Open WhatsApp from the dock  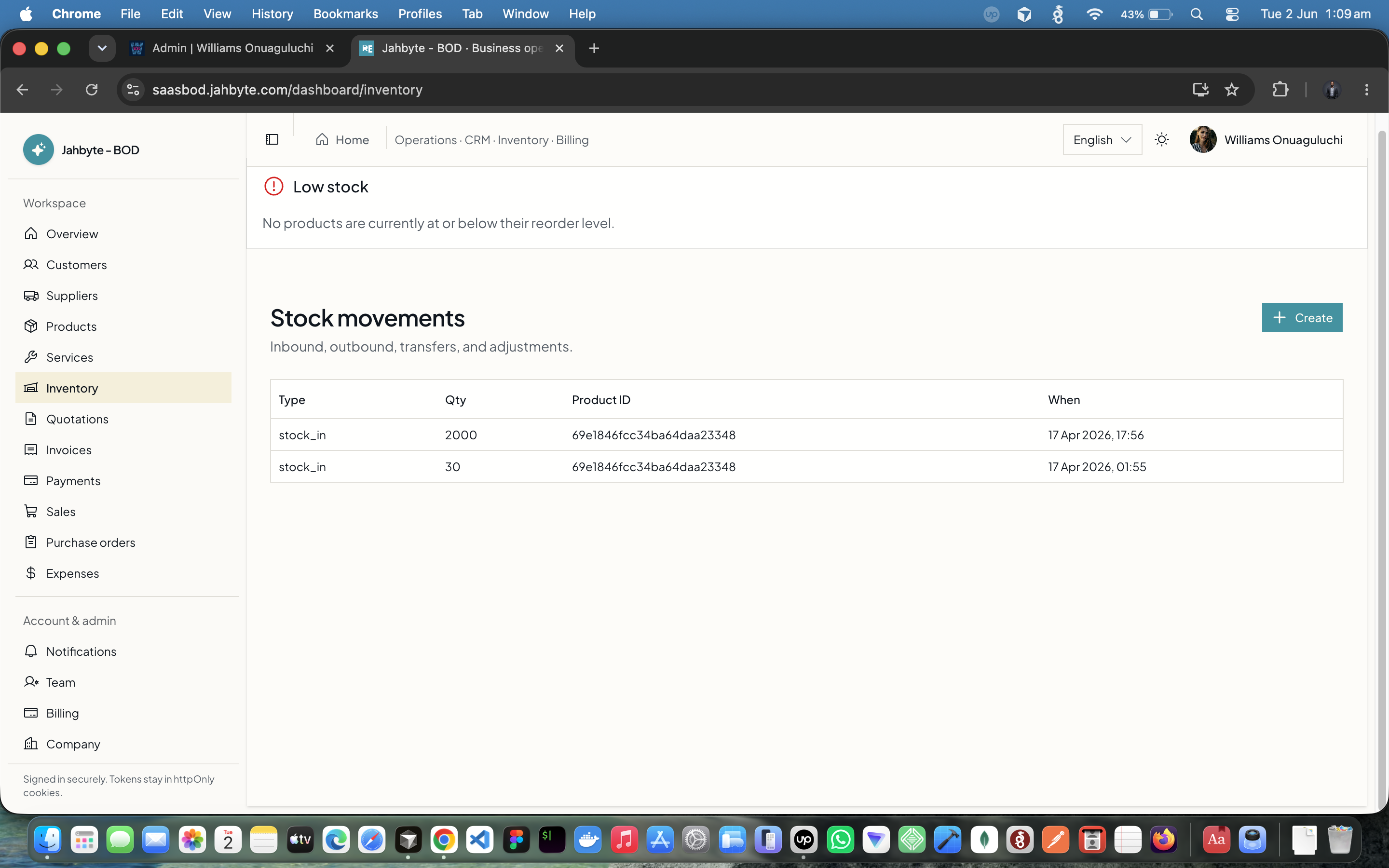click(x=840, y=840)
